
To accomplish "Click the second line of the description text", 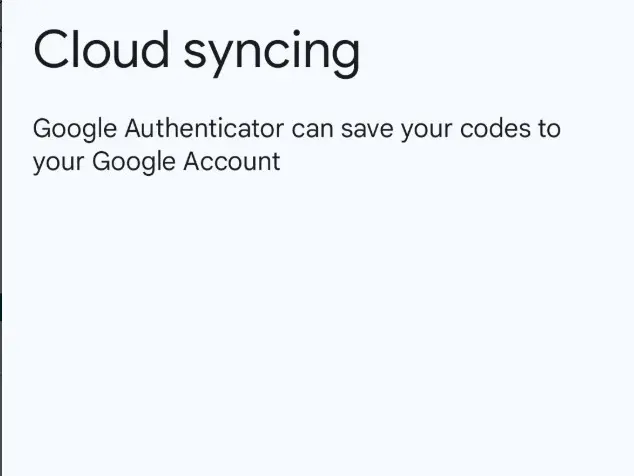I will (x=156, y=162).
